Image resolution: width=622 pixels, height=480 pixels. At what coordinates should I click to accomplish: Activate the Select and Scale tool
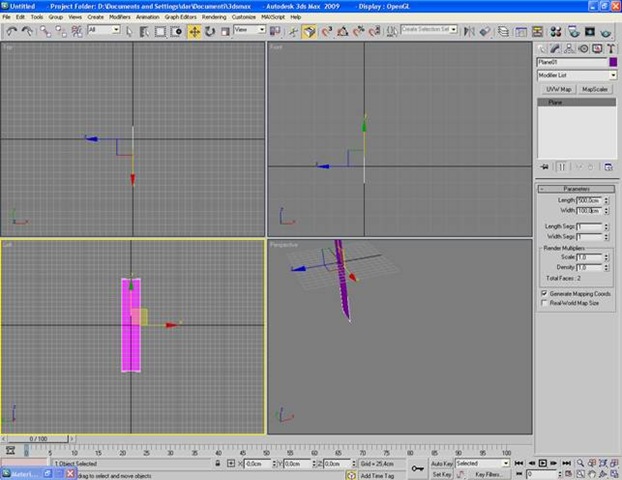pos(225,32)
